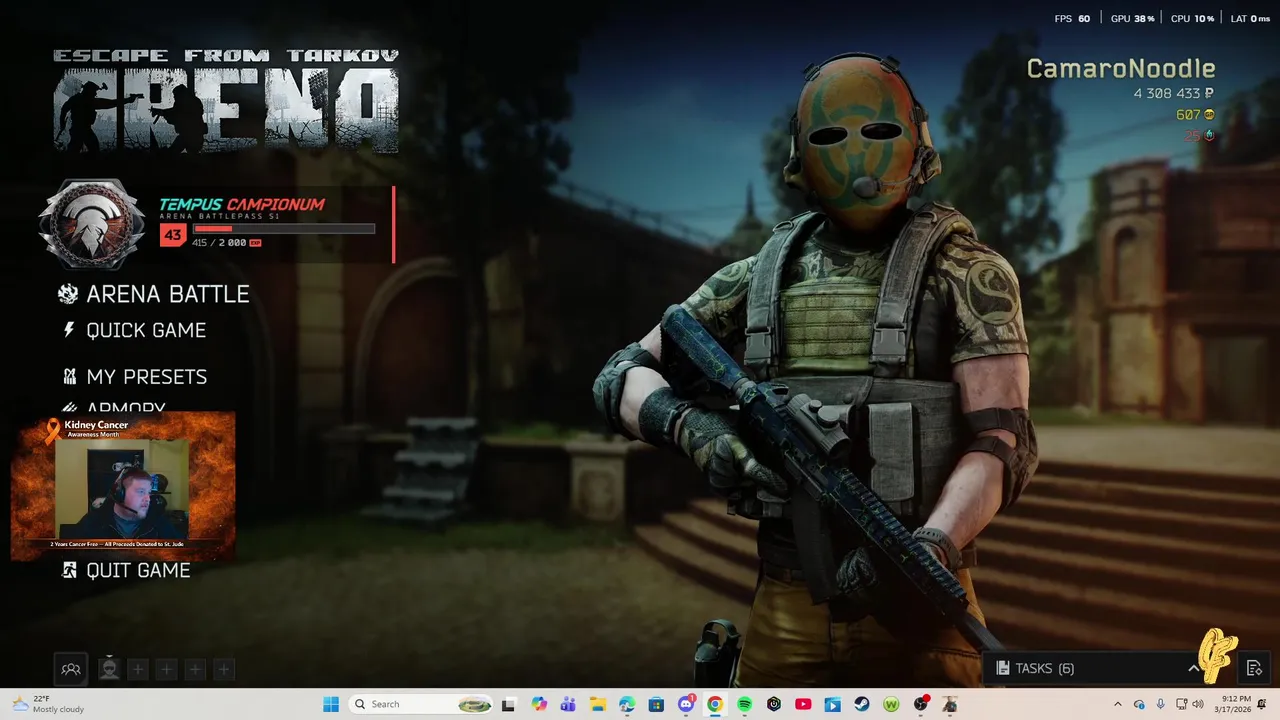
Task: Open Task View on the taskbar
Action: [x=508, y=704]
